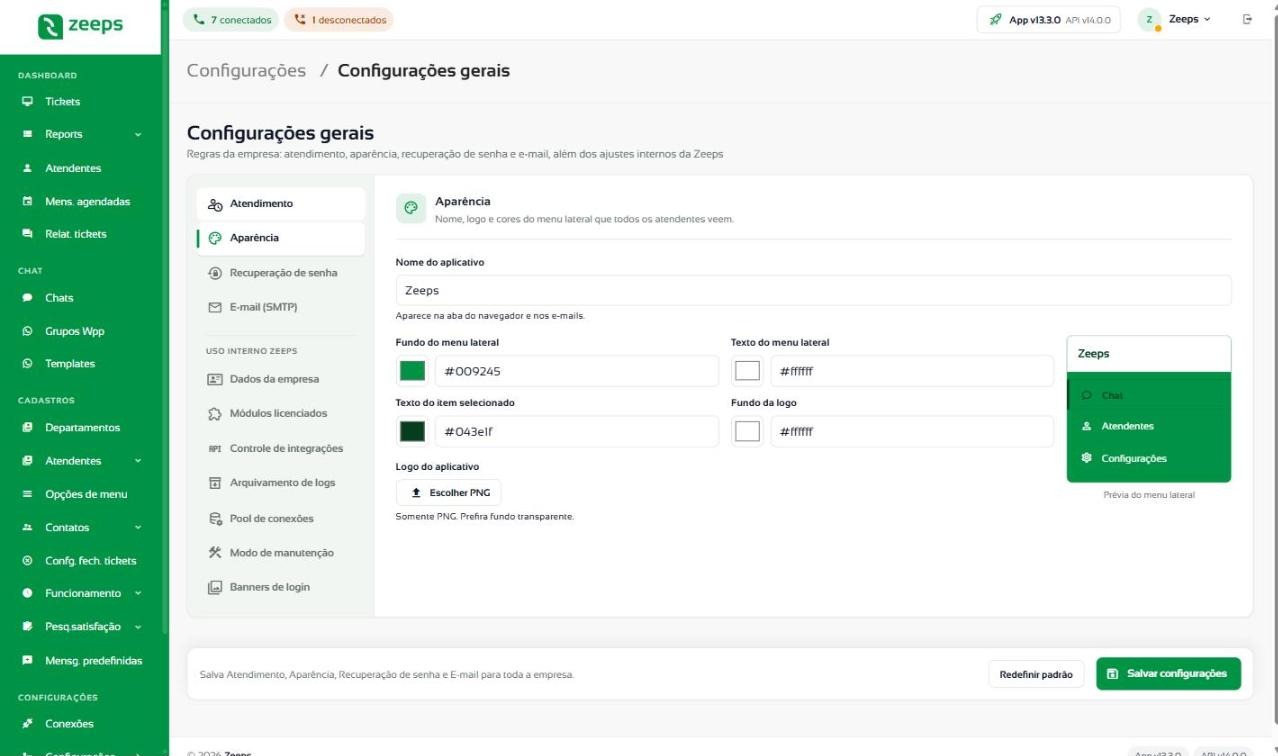Click Configurações item in sidebar preview
The image size is (1278, 756).
click(x=1149, y=459)
